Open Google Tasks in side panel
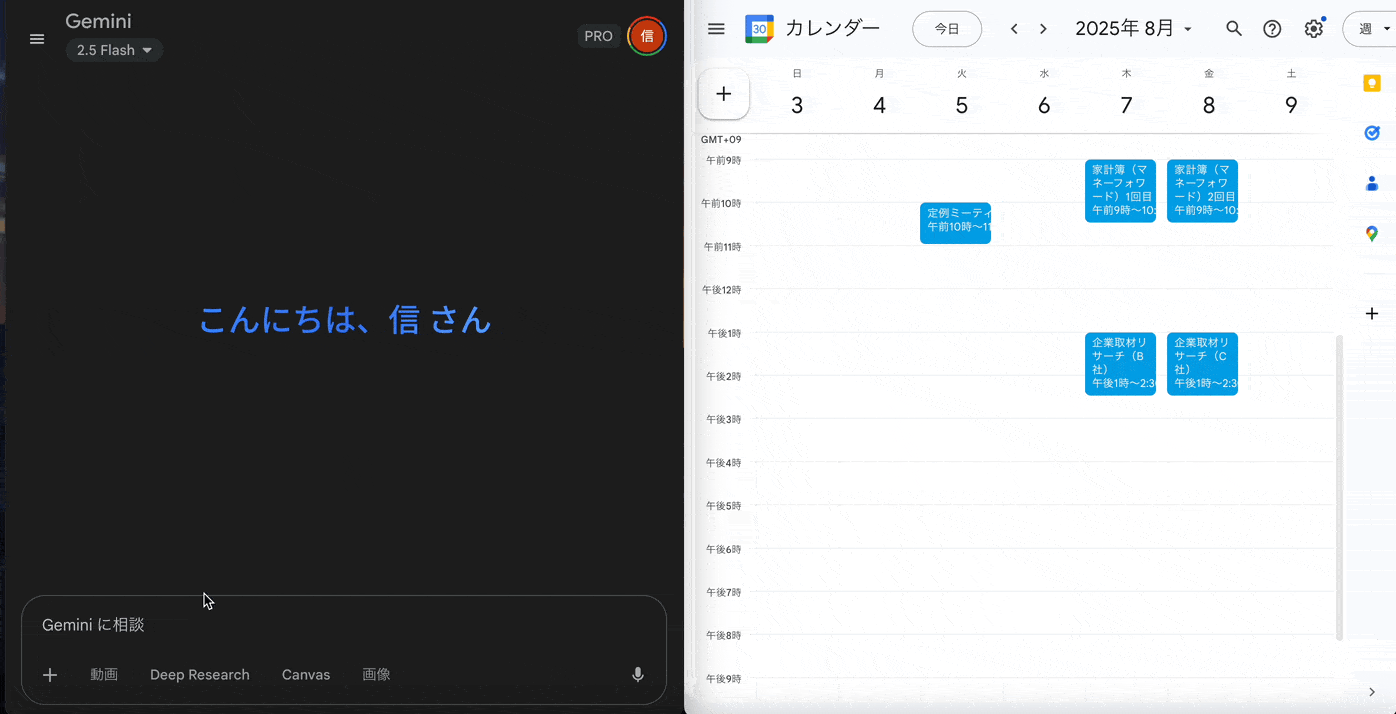Viewport: 1396px width, 714px height. [x=1372, y=133]
